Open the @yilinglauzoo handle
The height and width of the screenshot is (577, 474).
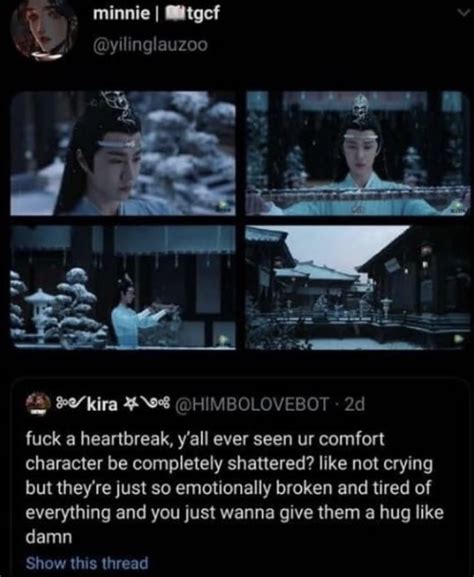[x=151, y=46]
